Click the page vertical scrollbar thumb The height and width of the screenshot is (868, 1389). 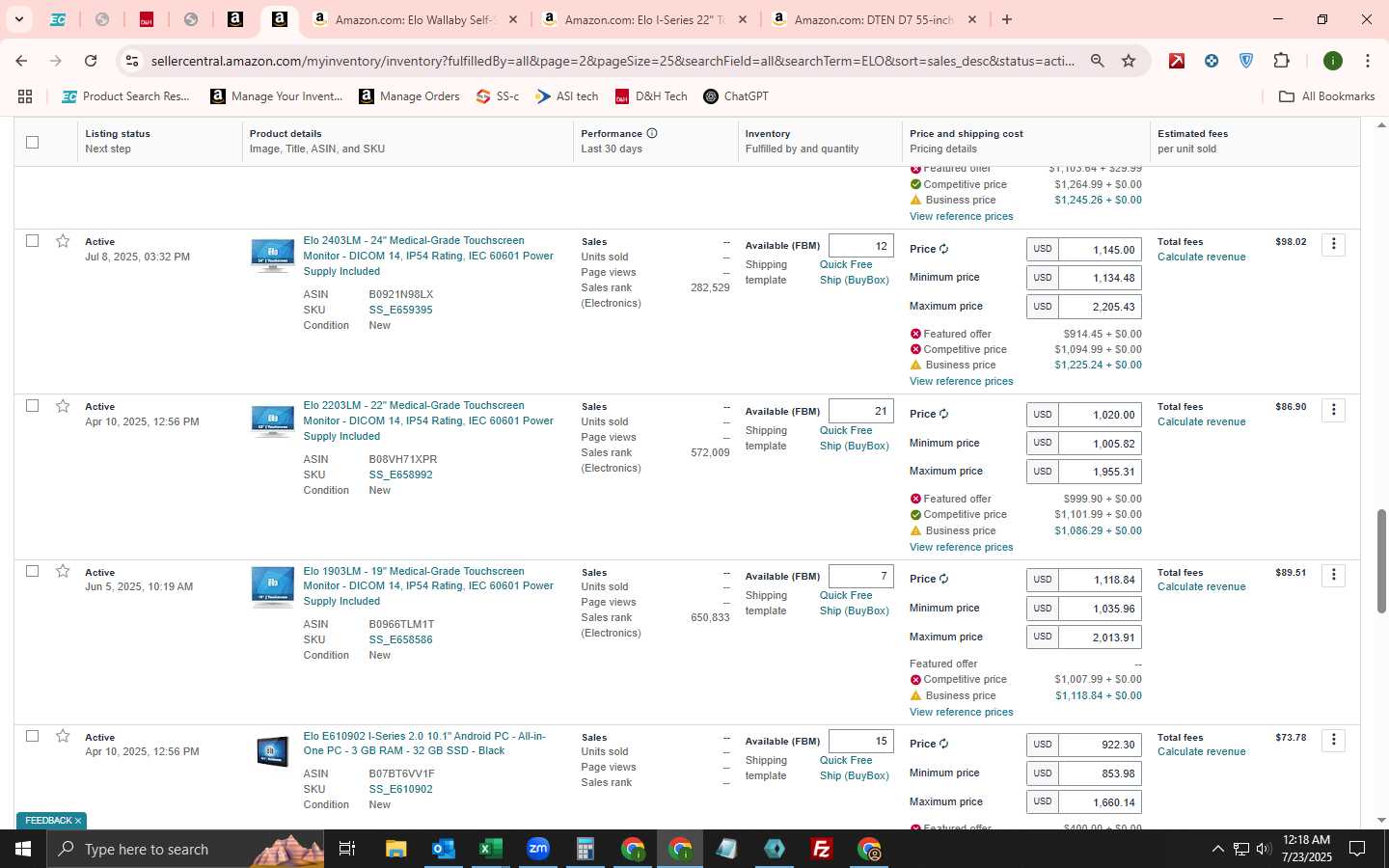(x=1381, y=560)
